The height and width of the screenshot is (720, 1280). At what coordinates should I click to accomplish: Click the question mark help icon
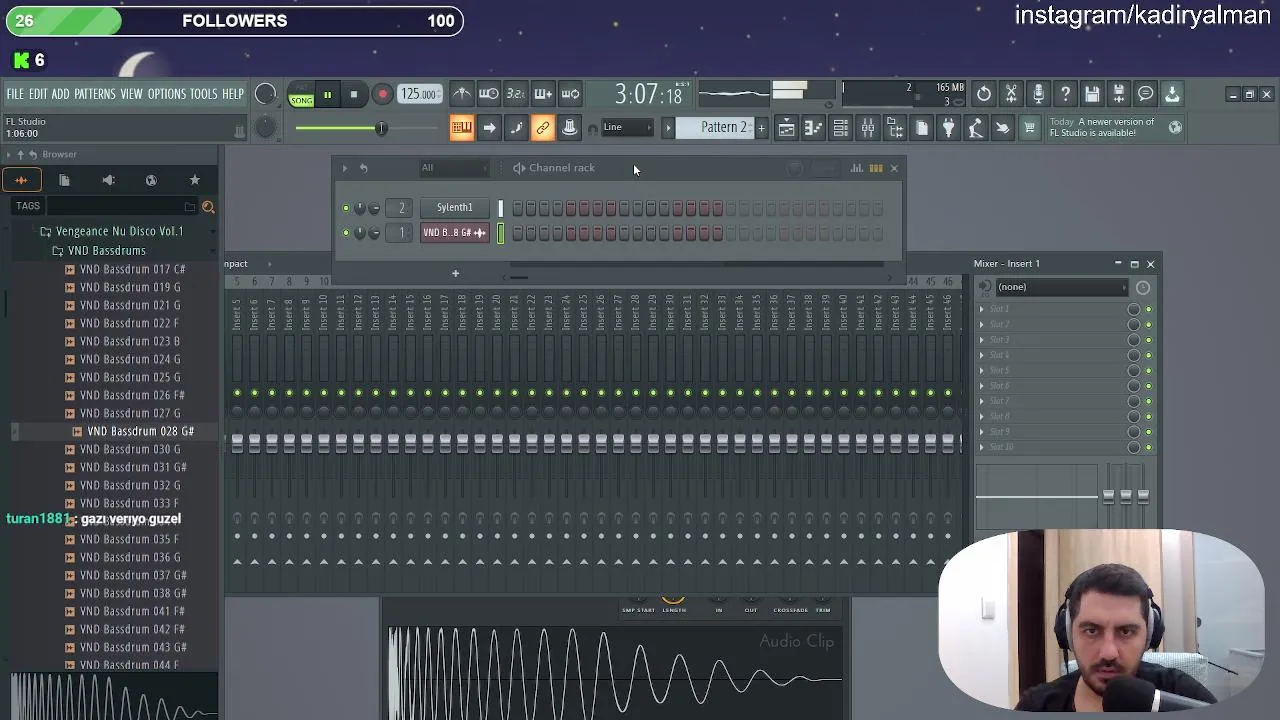coord(1065,94)
